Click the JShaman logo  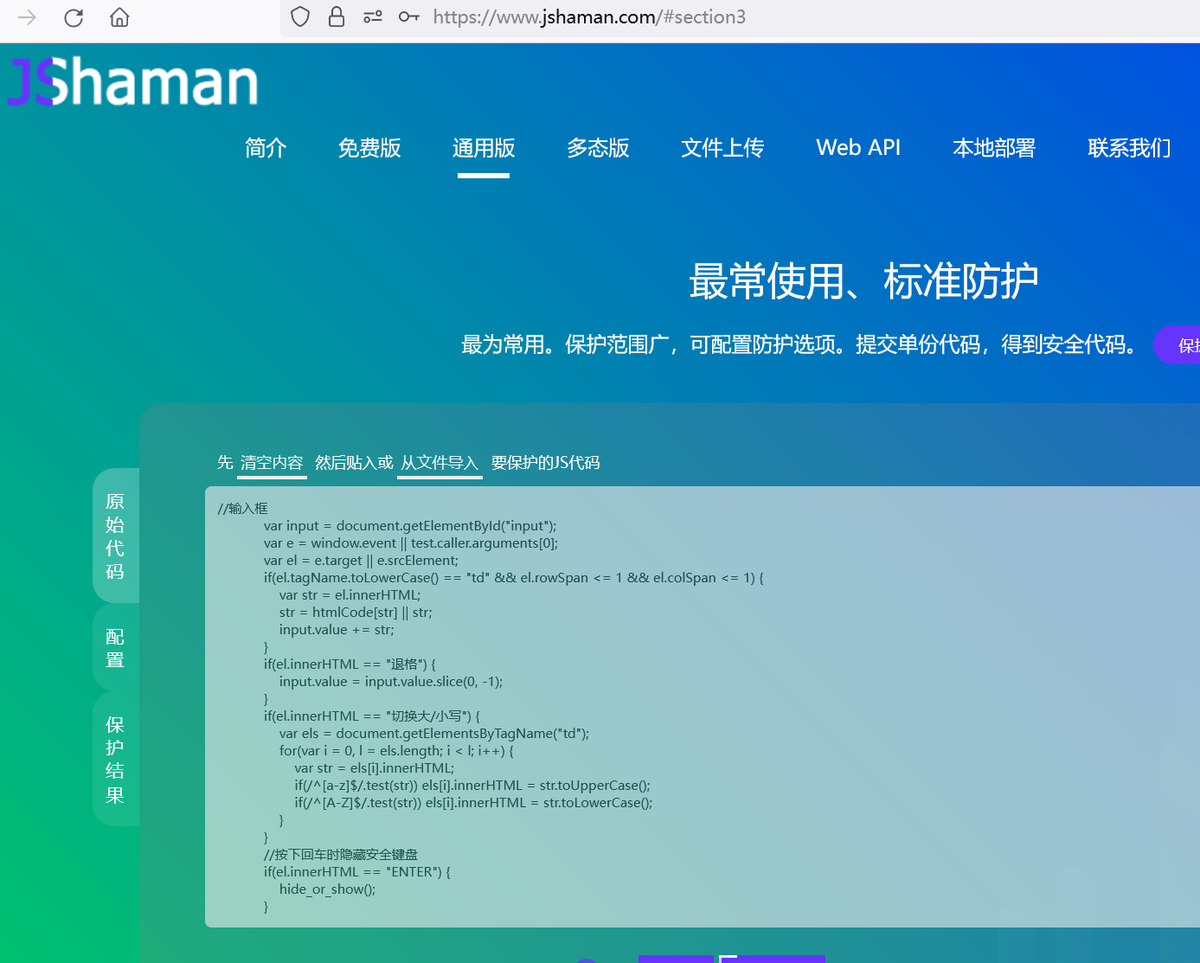tap(133, 82)
